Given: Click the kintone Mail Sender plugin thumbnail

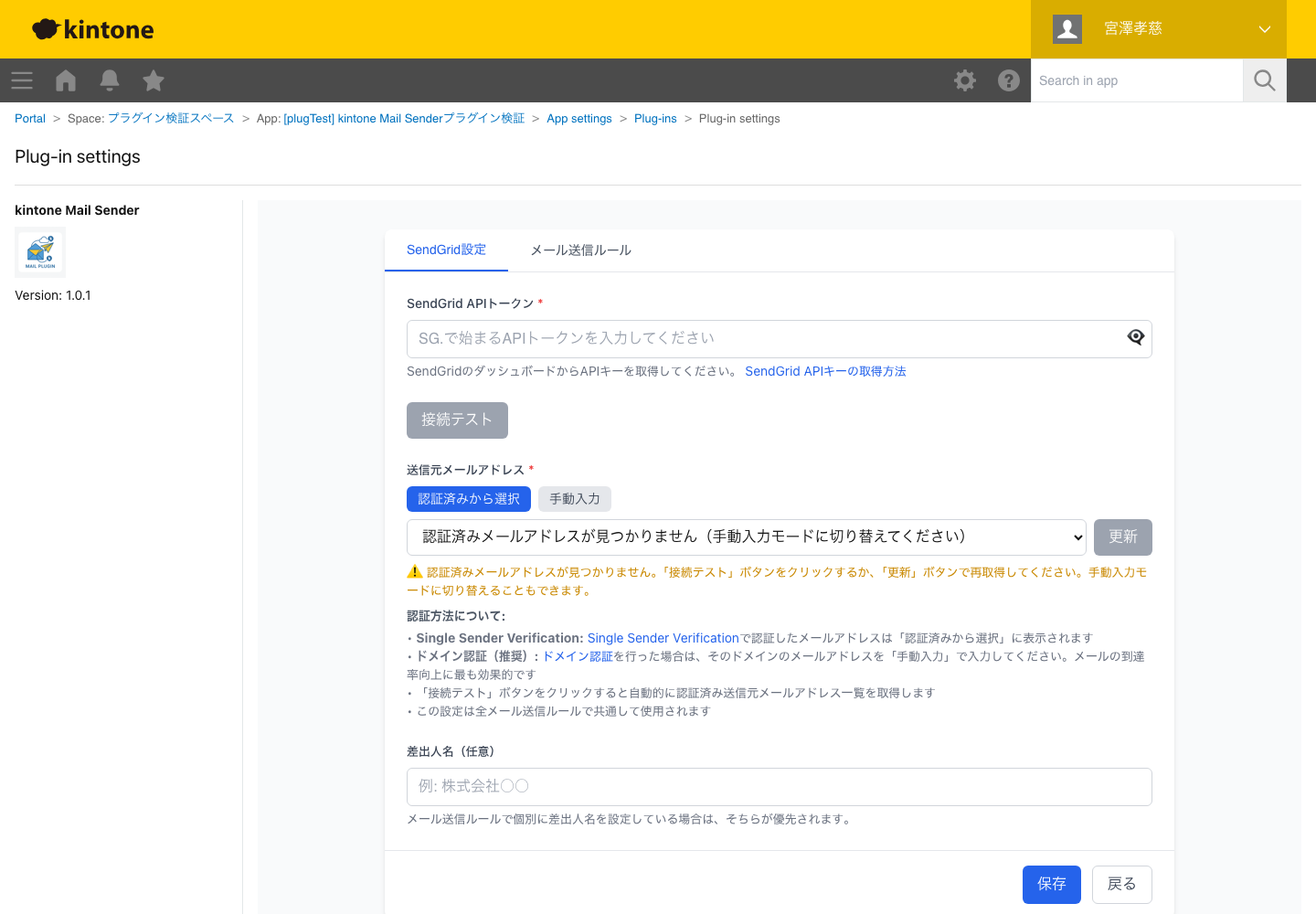Looking at the screenshot, I should click(40, 252).
